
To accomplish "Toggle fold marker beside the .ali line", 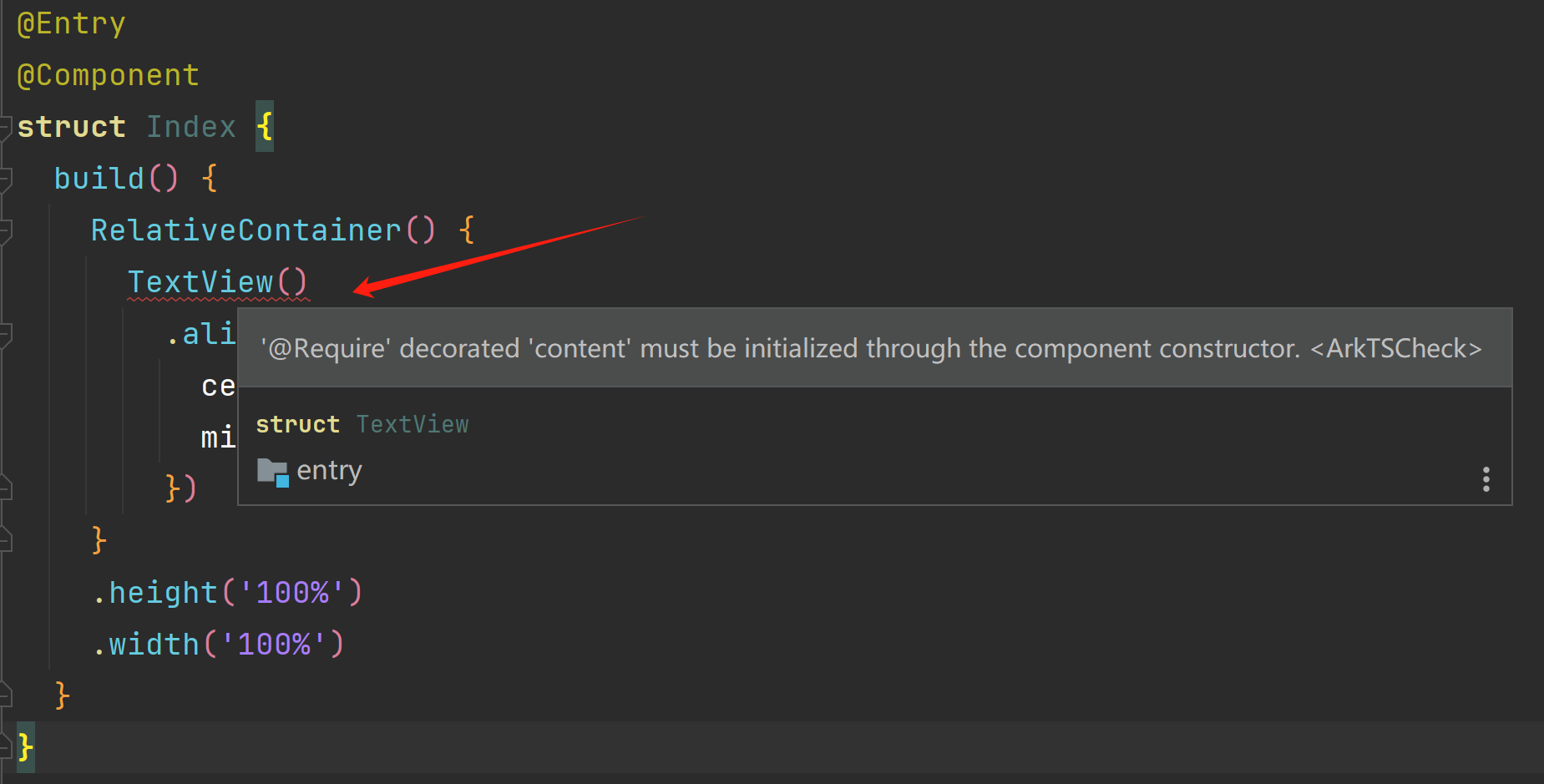I will coord(6,334).
